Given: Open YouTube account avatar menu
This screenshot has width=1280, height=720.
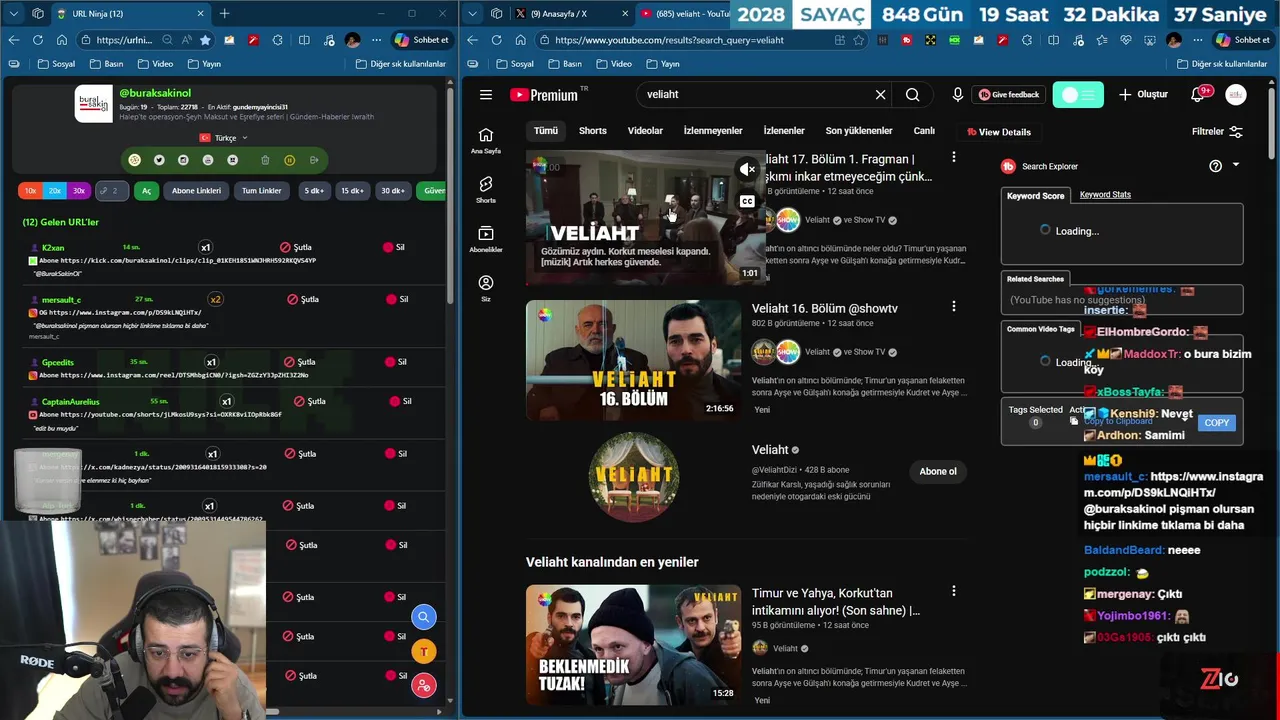Looking at the screenshot, I should coord(1236,95).
